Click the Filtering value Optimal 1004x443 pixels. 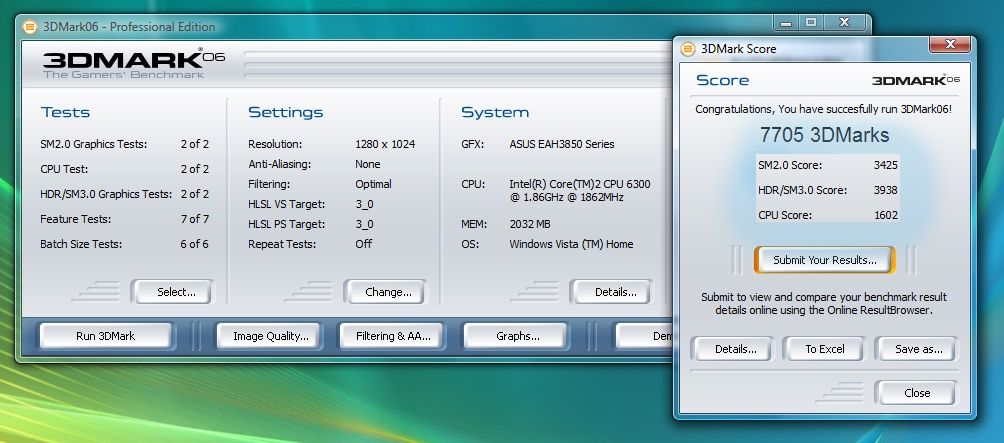pos(373,184)
